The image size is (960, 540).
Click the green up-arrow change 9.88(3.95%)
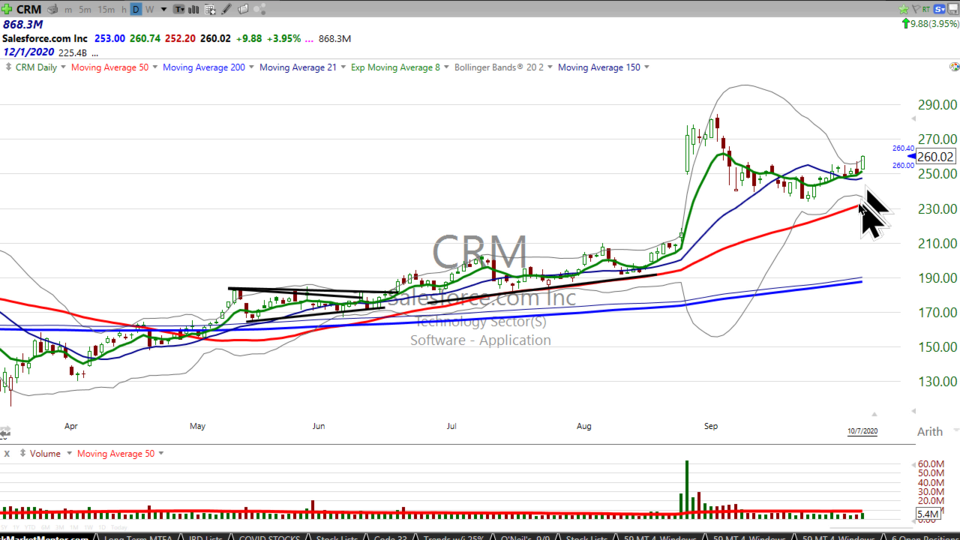930,24
